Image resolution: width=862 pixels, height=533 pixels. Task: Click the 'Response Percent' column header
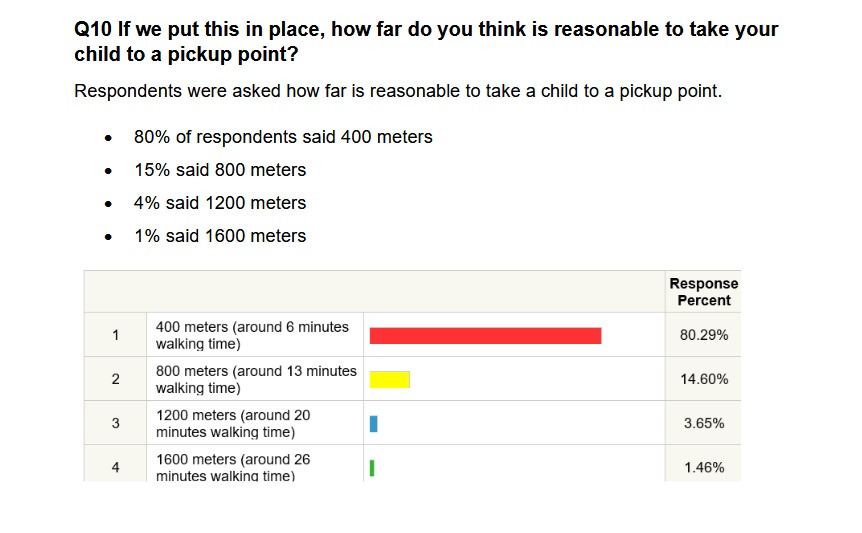[703, 292]
